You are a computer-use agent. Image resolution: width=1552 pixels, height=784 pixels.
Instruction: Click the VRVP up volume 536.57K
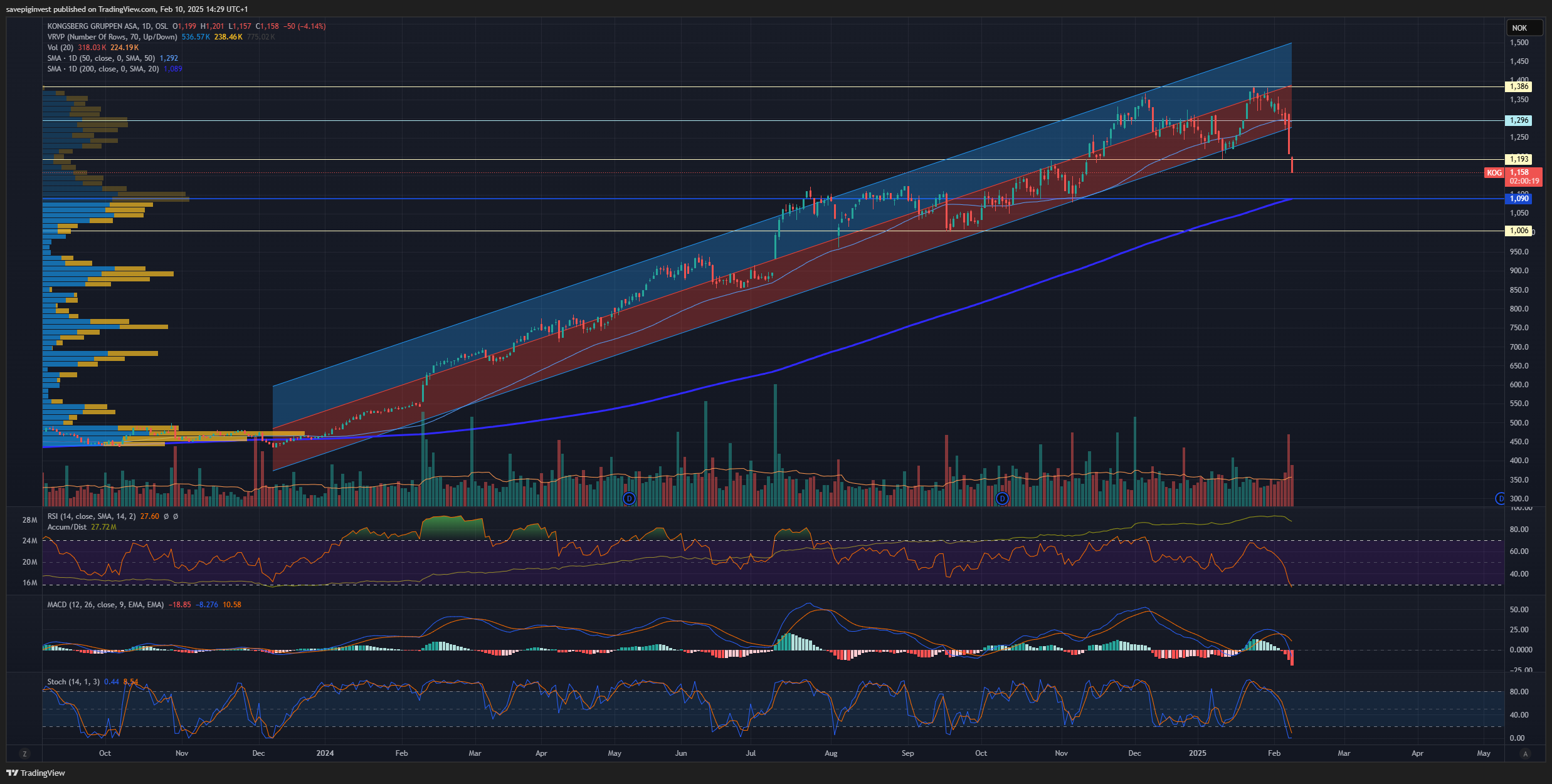[x=196, y=37]
